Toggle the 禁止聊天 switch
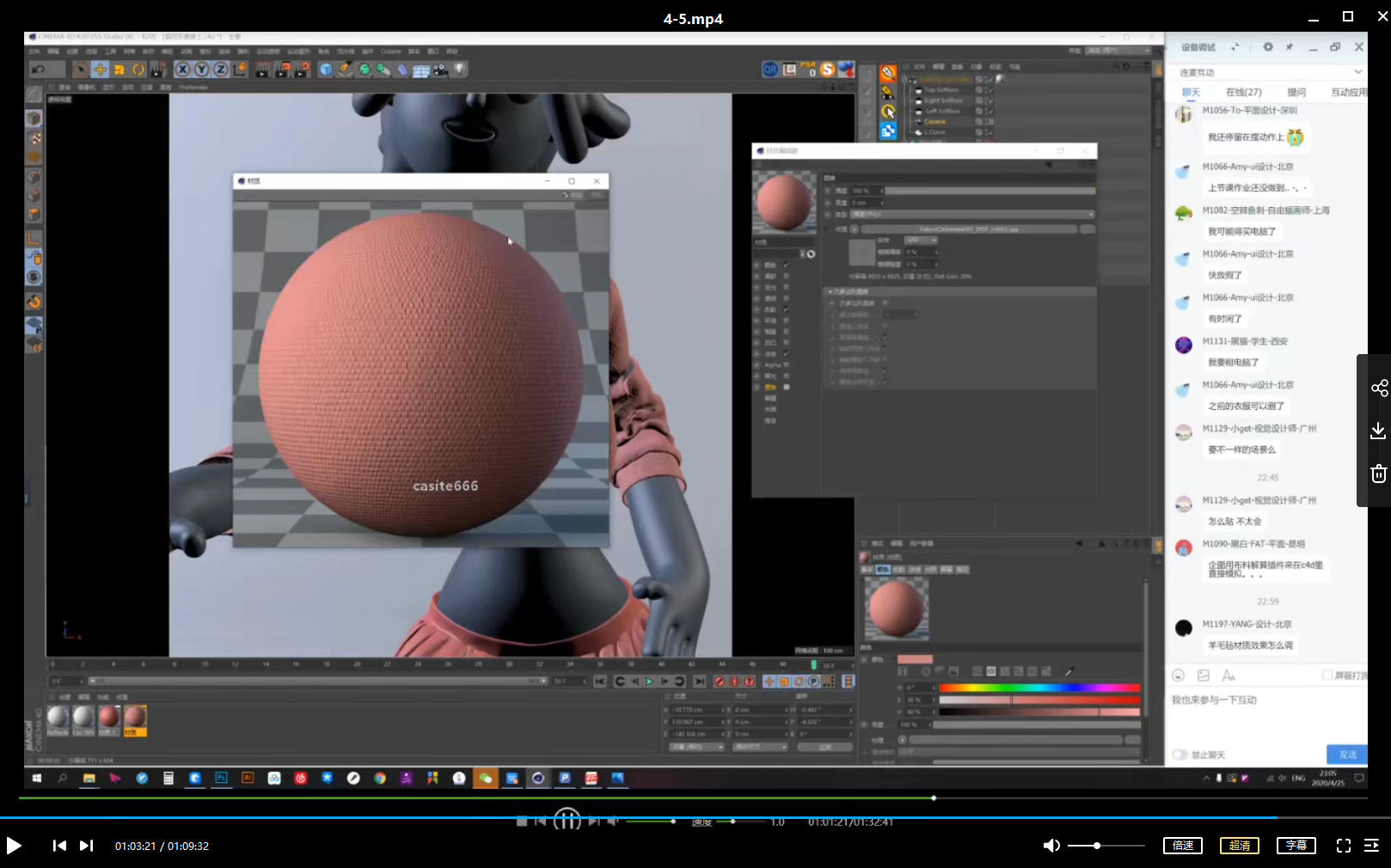 (1180, 755)
